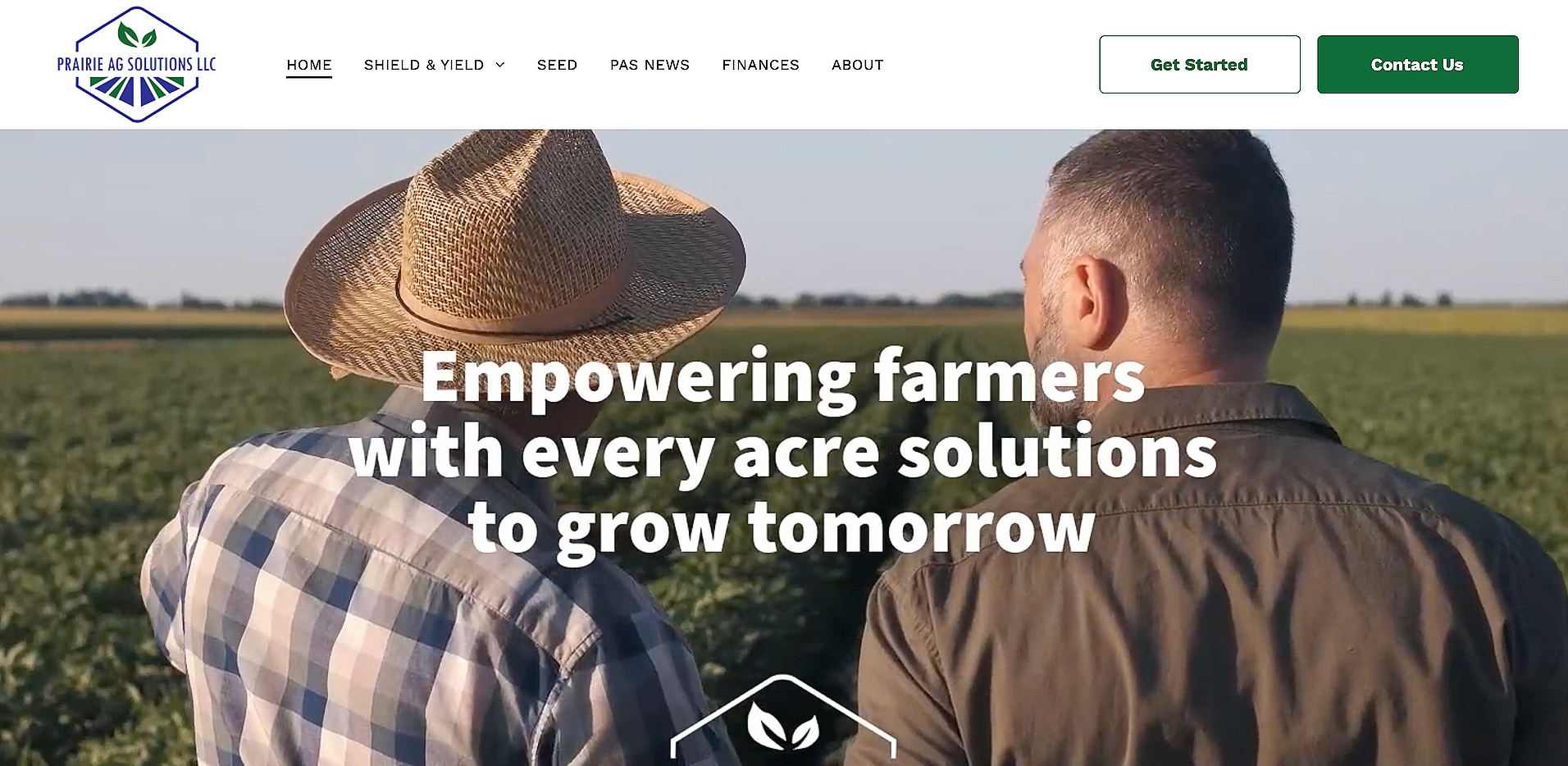This screenshot has height=766, width=1568.
Task: Click the green leaf emblem in the logo
Action: [137, 35]
